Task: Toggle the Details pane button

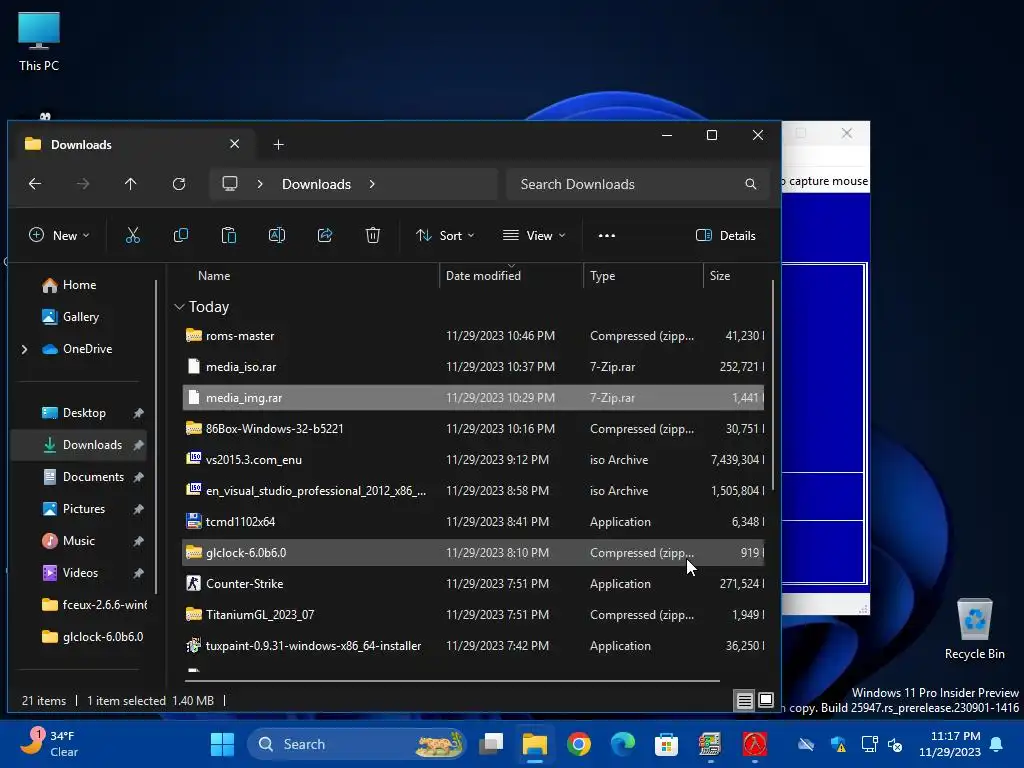Action: click(x=726, y=236)
